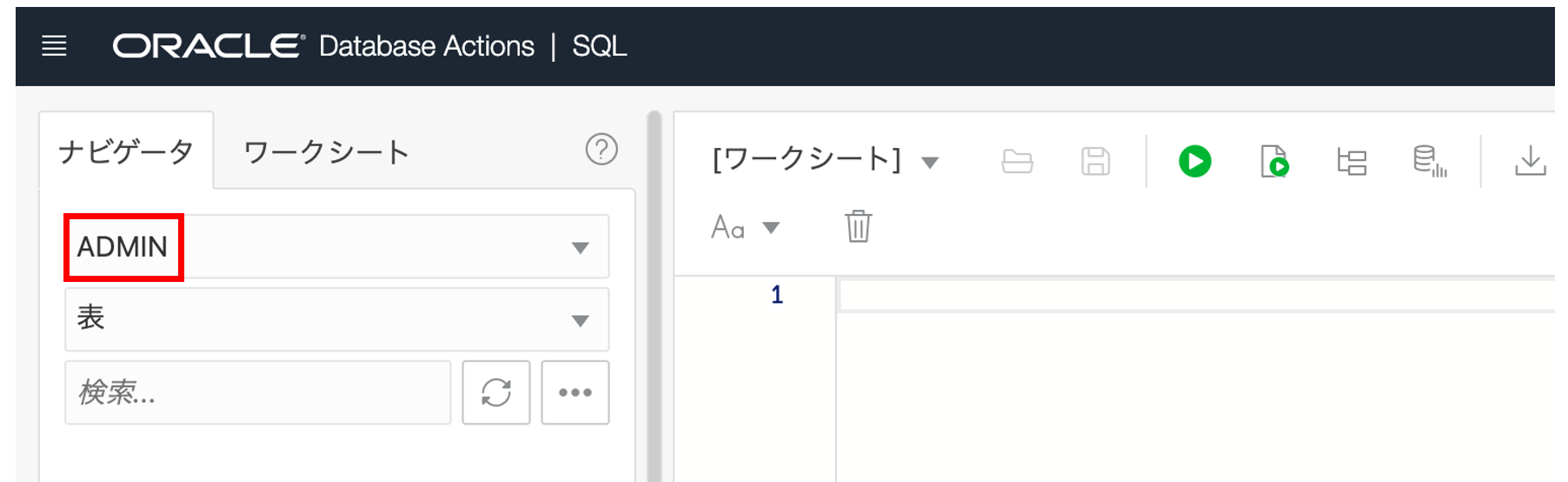Open the navigator help icon
The width and height of the screenshot is (1568, 482).
pyautogui.click(x=601, y=150)
